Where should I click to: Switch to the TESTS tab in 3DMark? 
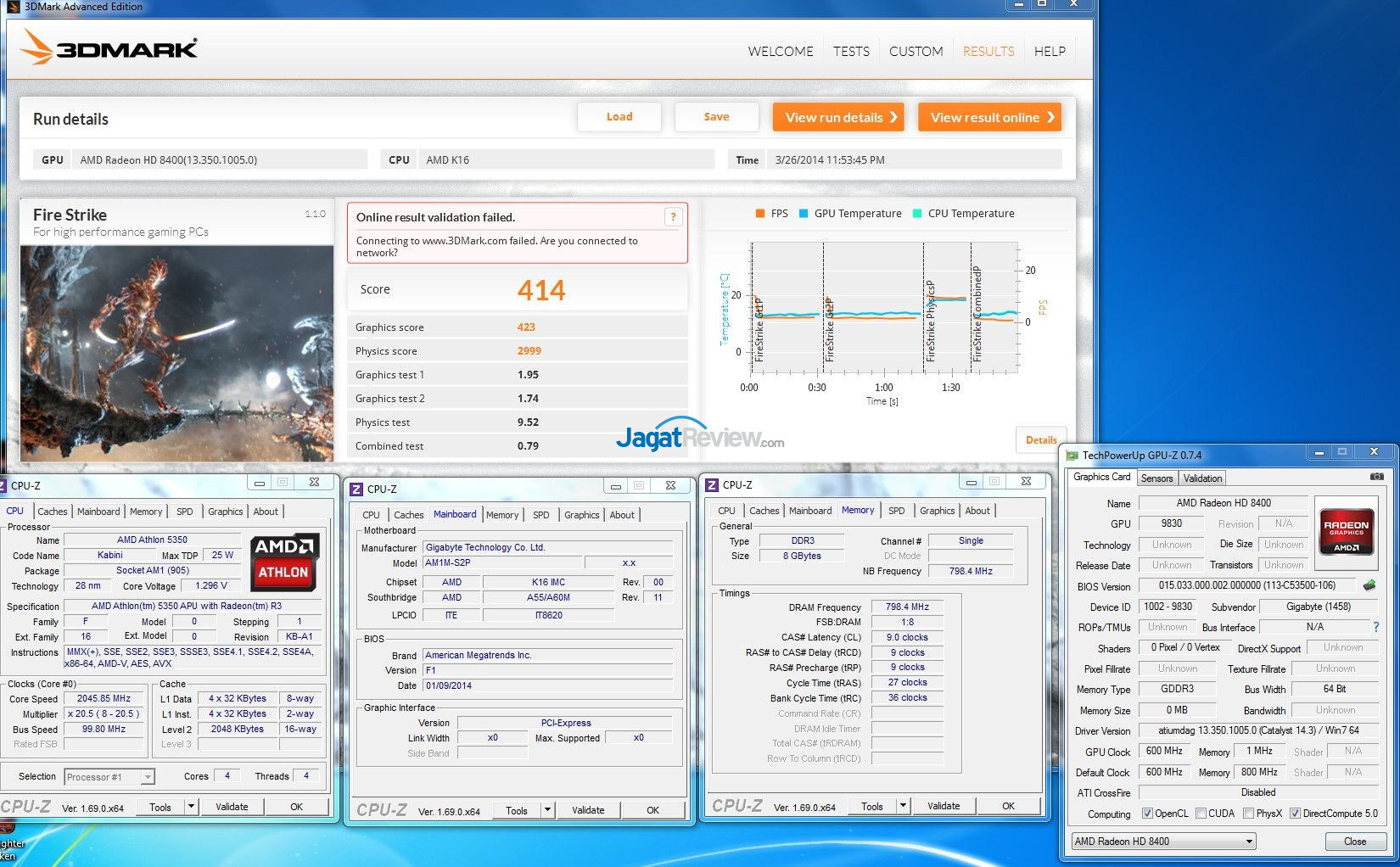click(851, 52)
